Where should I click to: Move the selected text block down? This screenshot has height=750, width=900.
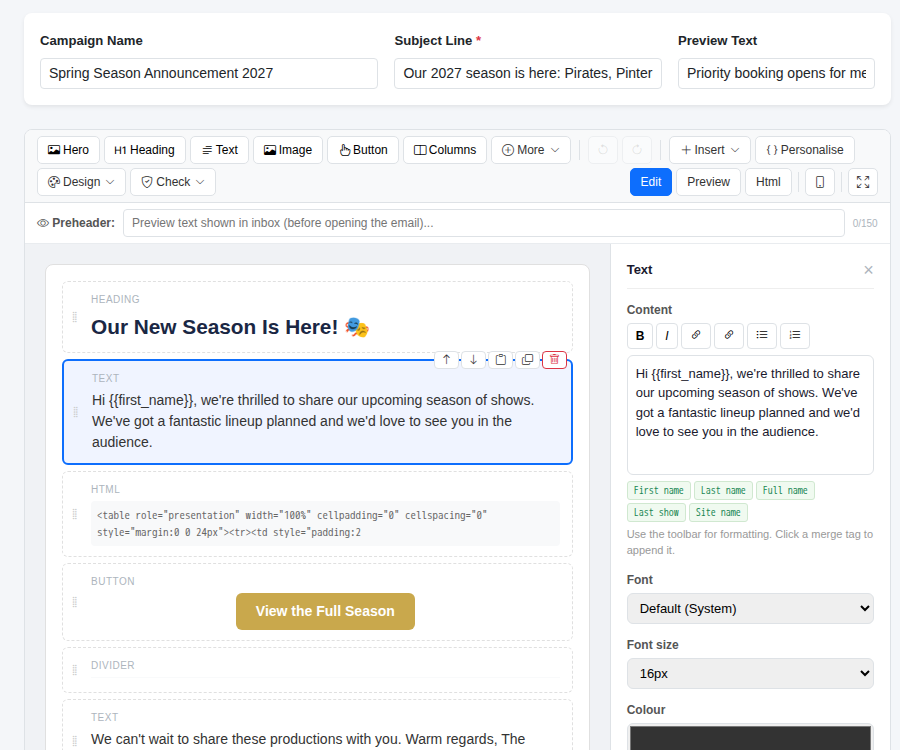pos(474,360)
